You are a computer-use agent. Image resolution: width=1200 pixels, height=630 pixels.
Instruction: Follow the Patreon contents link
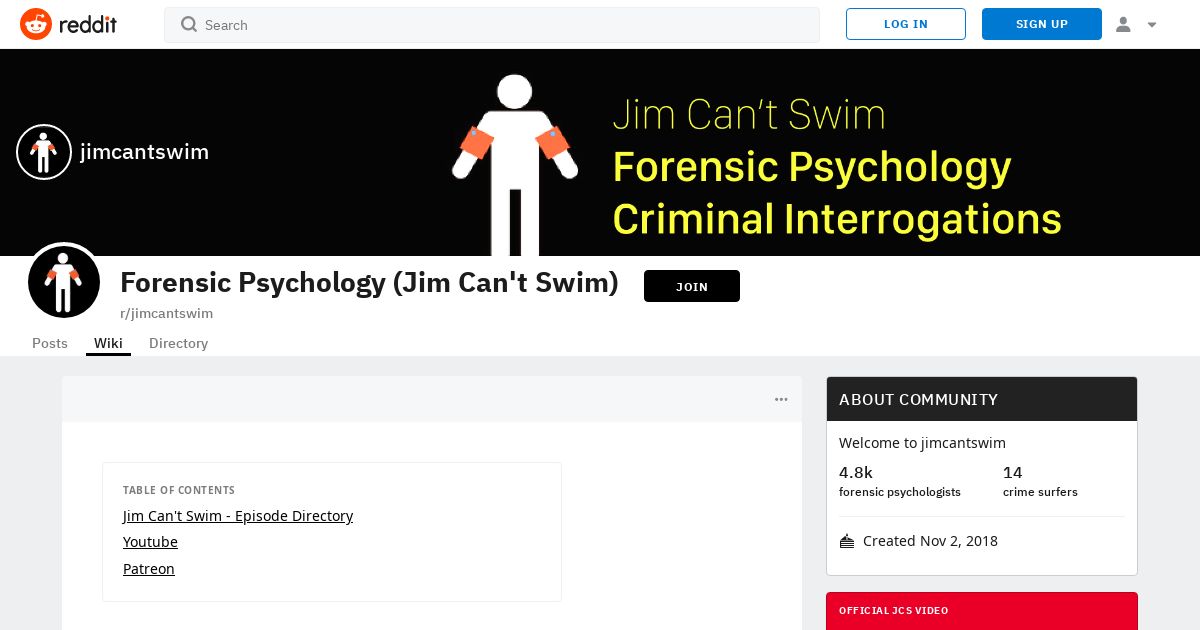149,569
